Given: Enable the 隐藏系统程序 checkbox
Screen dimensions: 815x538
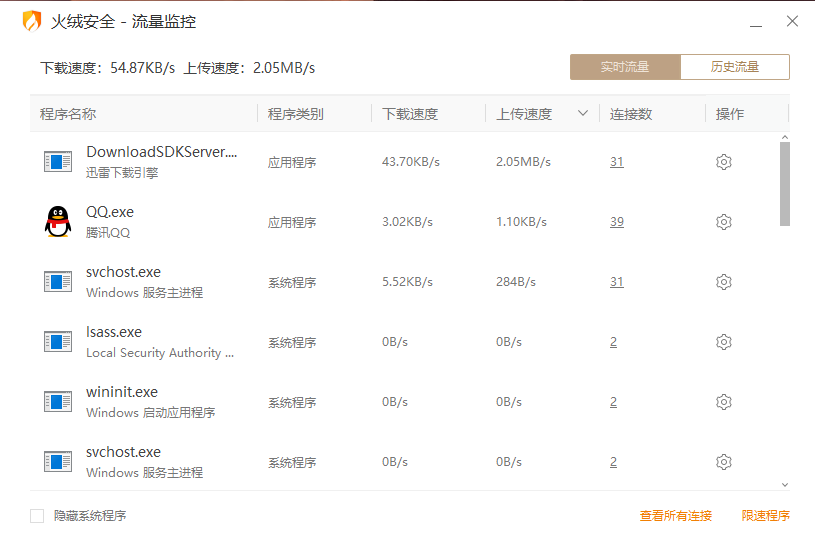Looking at the screenshot, I should [x=37, y=516].
